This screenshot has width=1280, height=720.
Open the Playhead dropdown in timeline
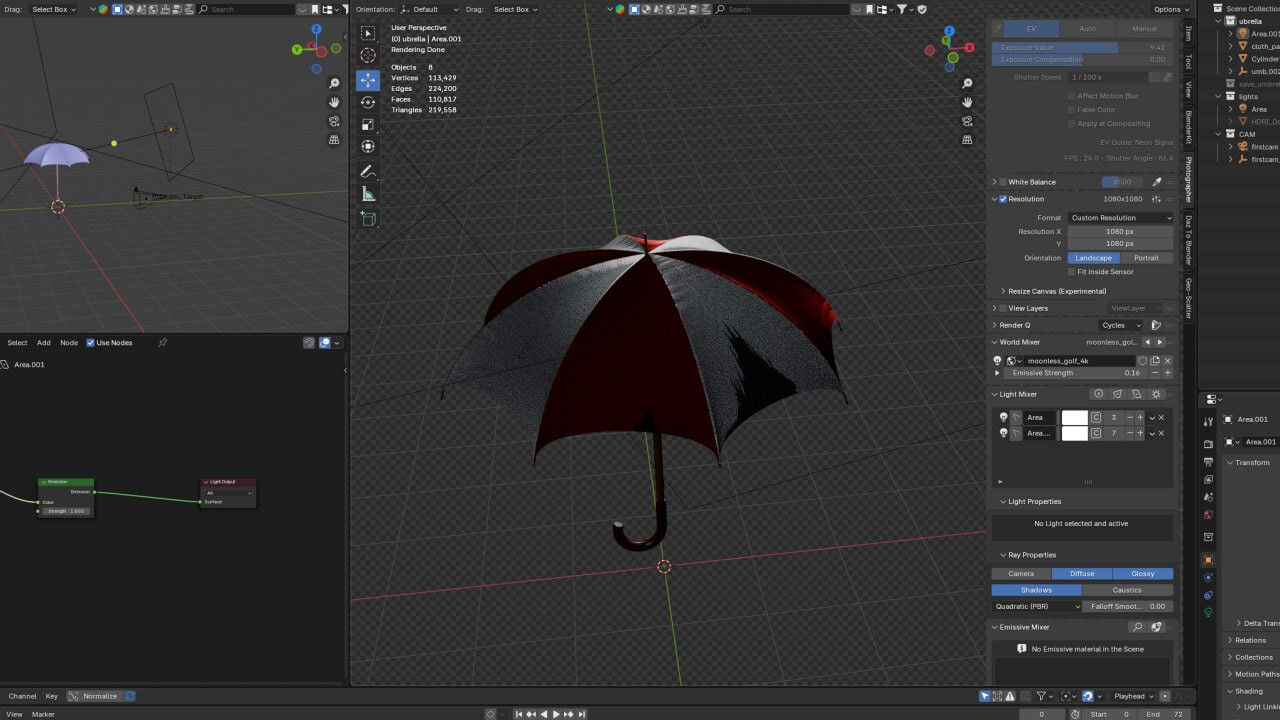click(1132, 696)
